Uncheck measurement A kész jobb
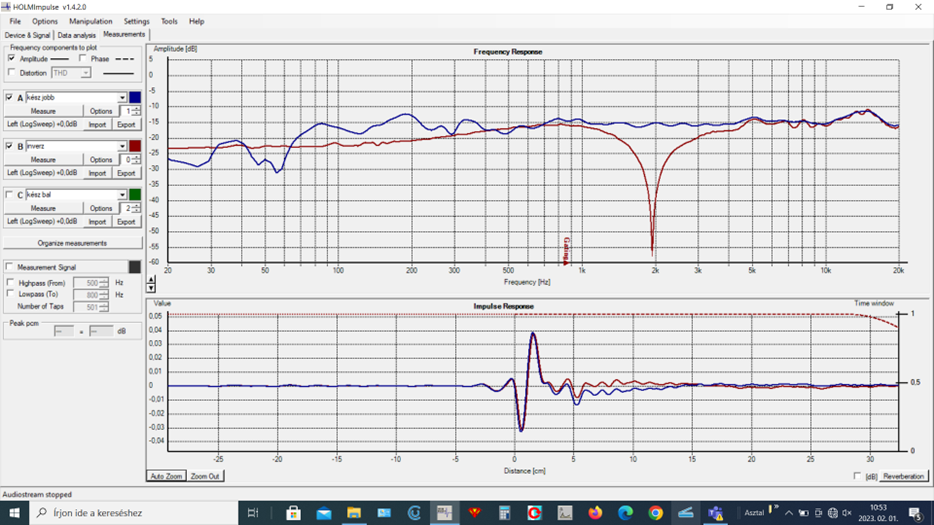 [x=9, y=97]
